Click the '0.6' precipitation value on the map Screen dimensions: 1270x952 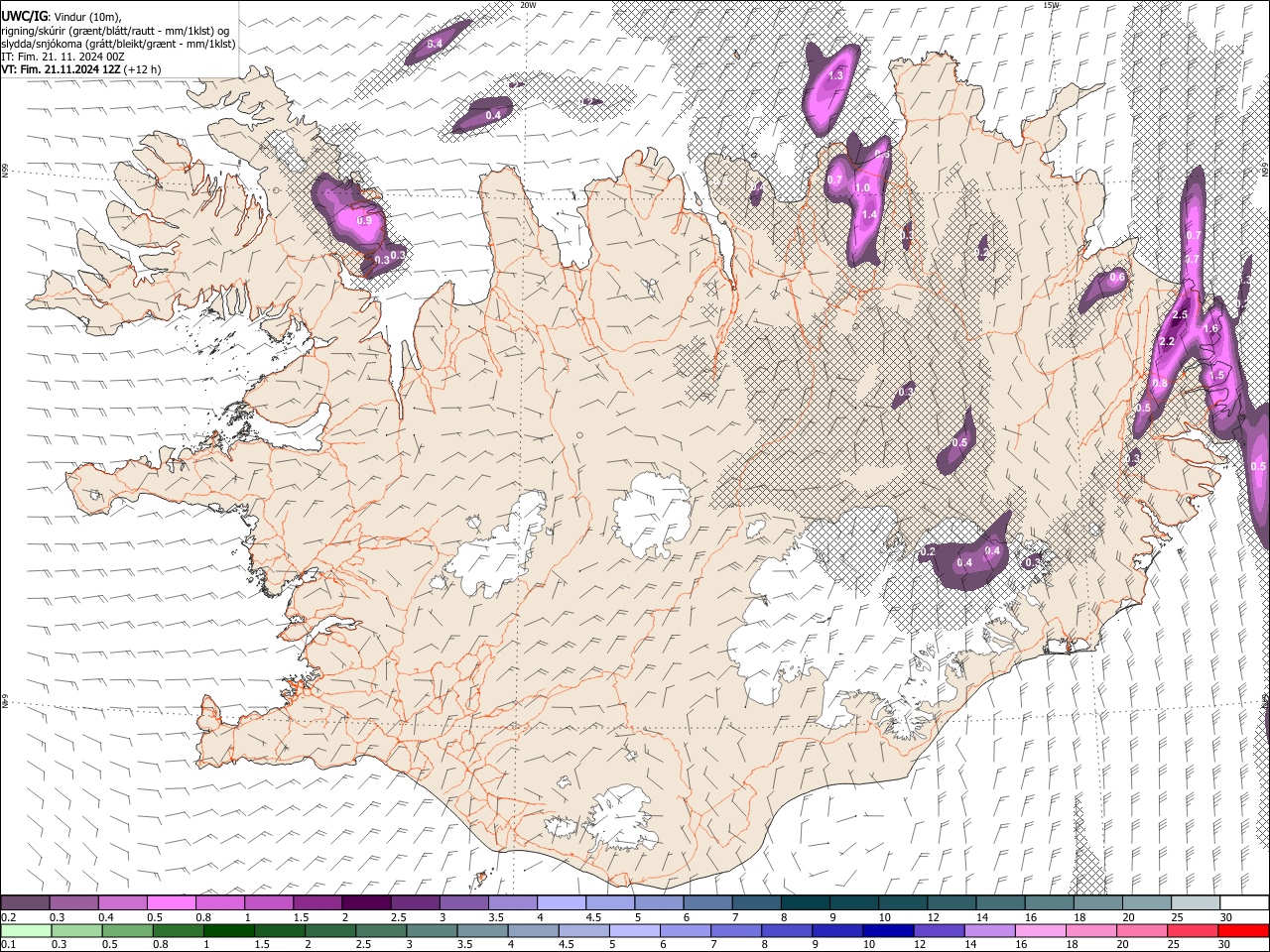pos(1117,277)
